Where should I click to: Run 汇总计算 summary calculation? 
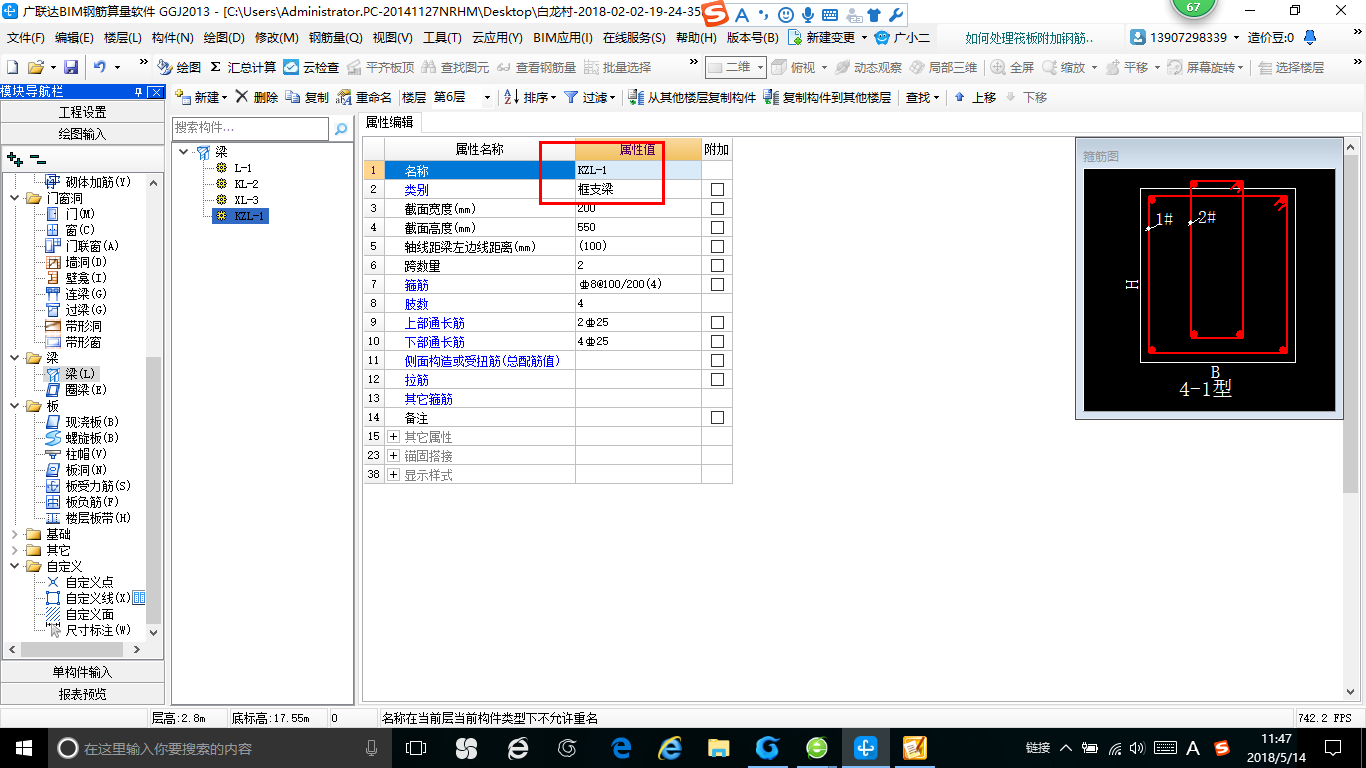coord(243,67)
